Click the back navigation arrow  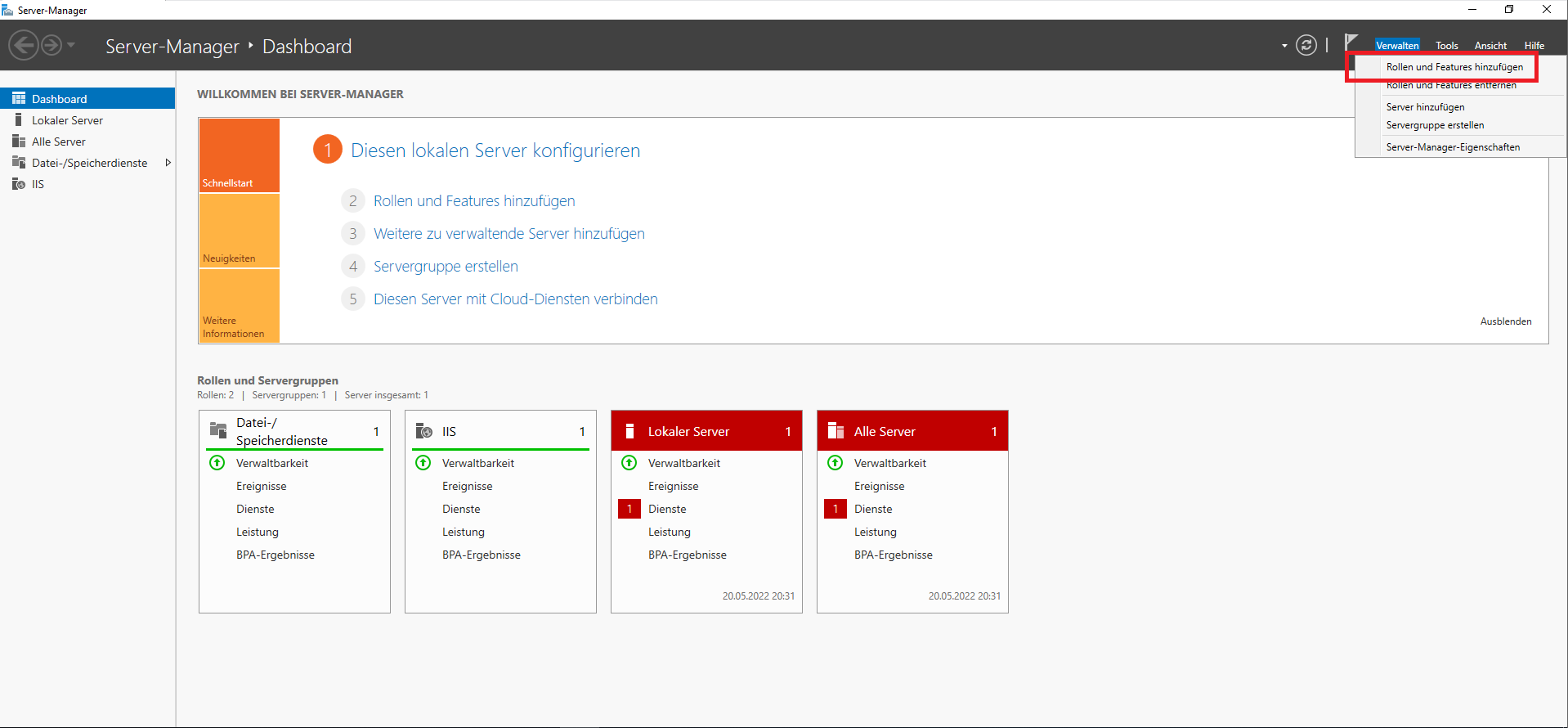pyautogui.click(x=24, y=45)
